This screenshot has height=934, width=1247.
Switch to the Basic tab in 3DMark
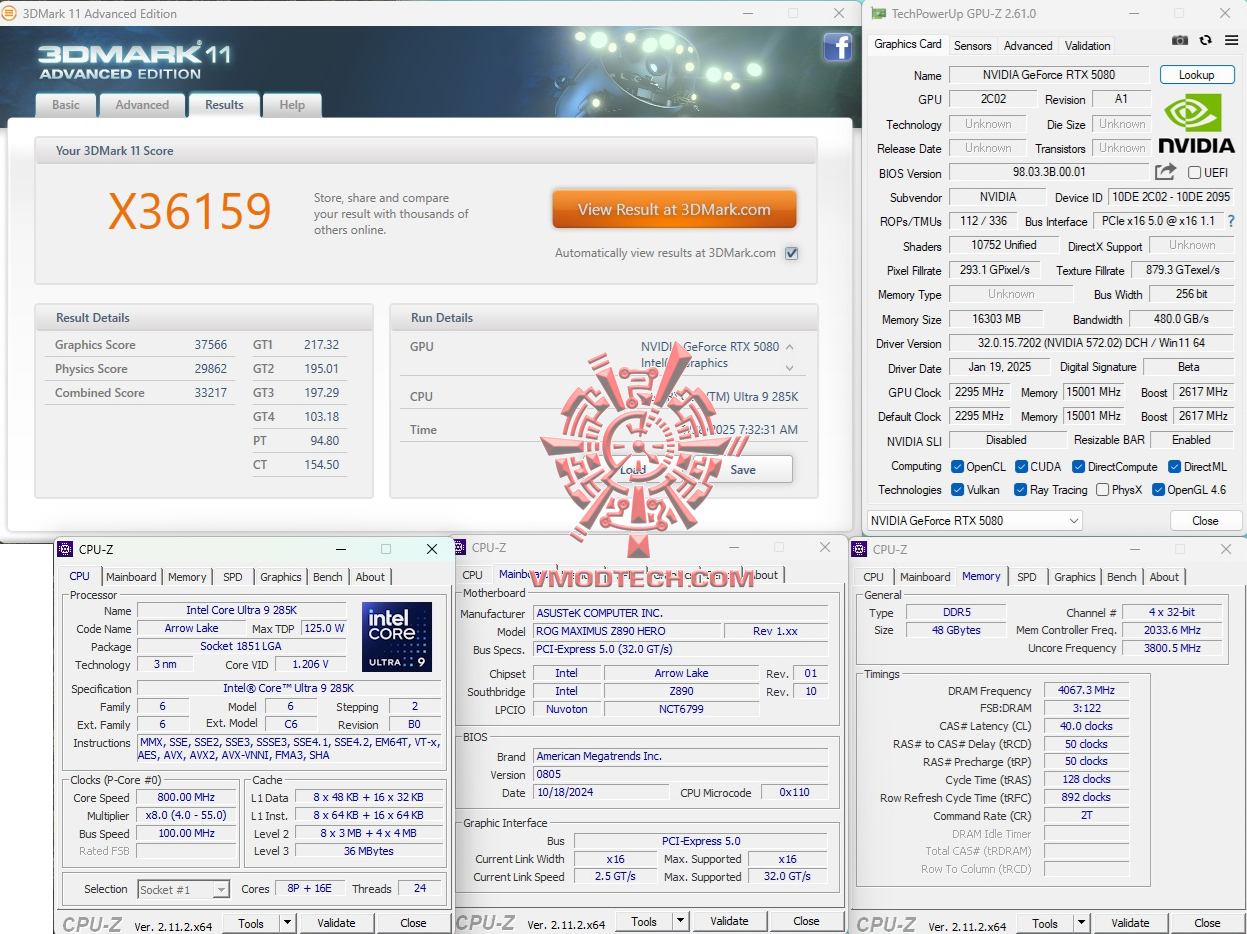[x=66, y=105]
